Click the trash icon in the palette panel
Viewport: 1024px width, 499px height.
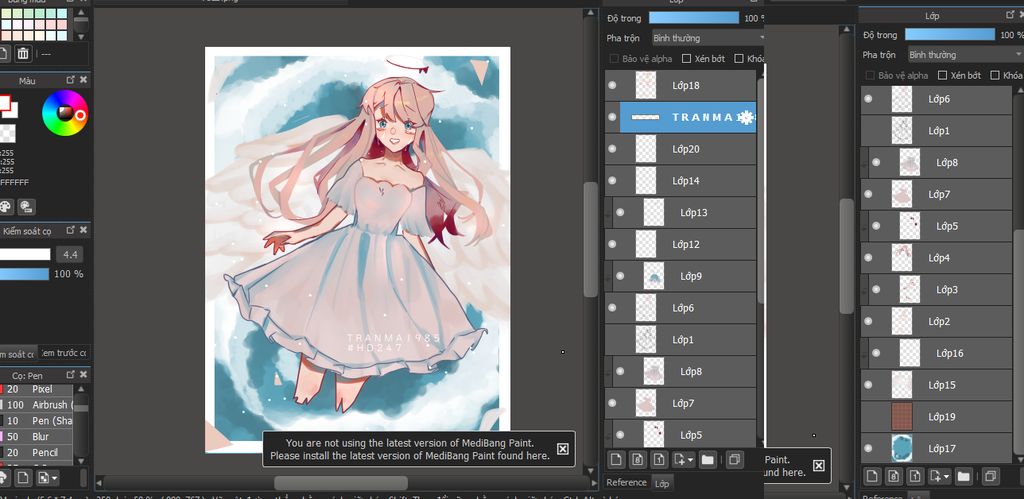pos(23,54)
